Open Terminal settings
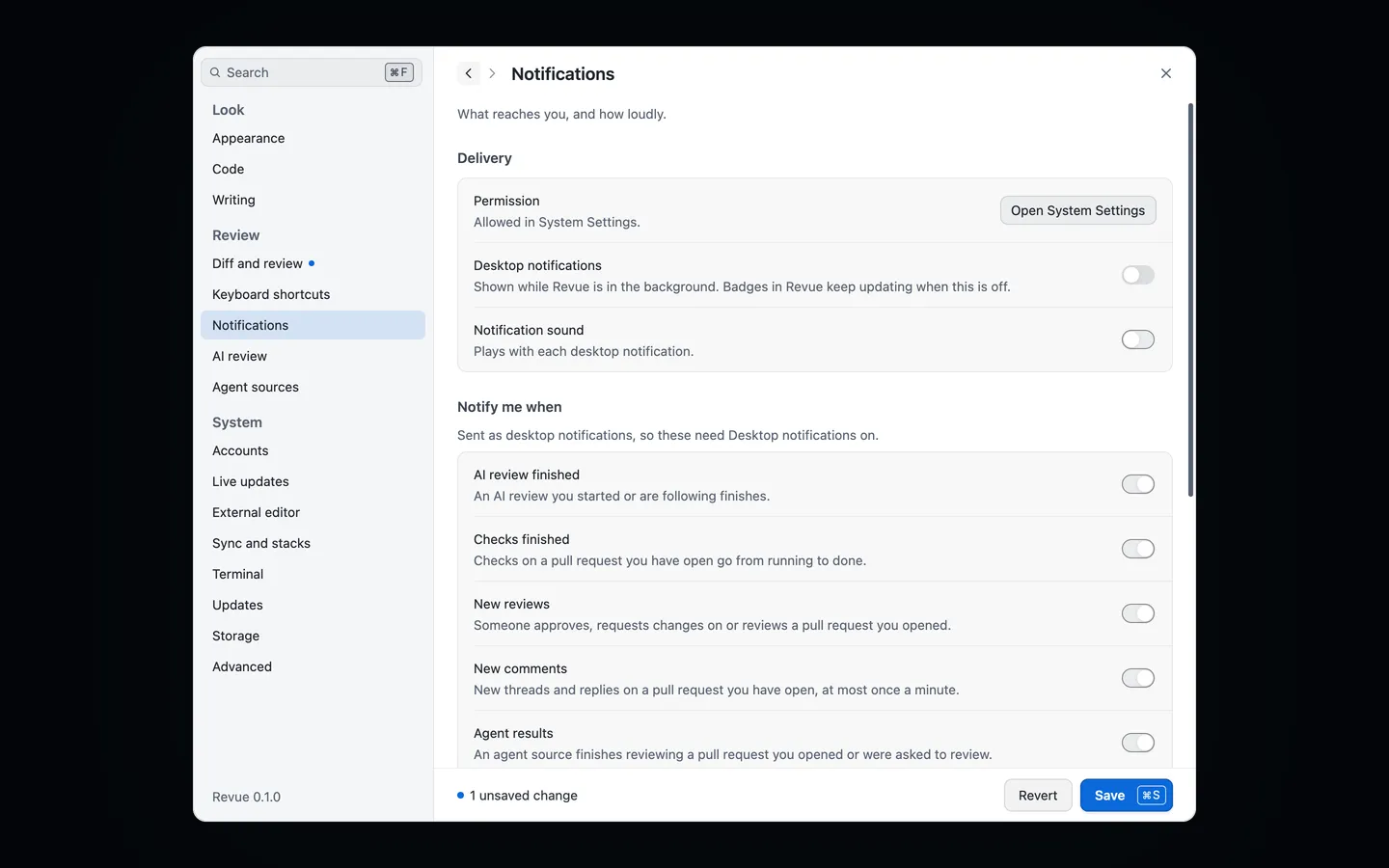 (x=313, y=574)
